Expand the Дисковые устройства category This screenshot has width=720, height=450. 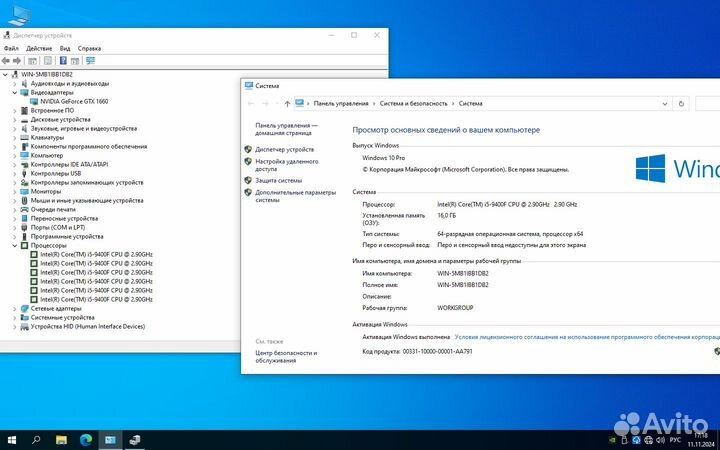click(x=15, y=119)
